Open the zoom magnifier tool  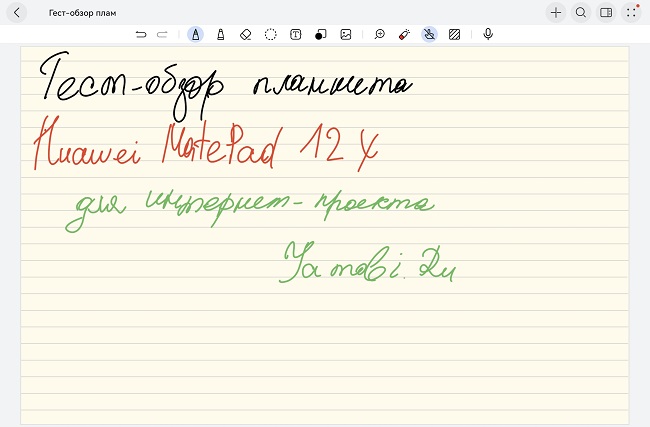click(x=379, y=34)
